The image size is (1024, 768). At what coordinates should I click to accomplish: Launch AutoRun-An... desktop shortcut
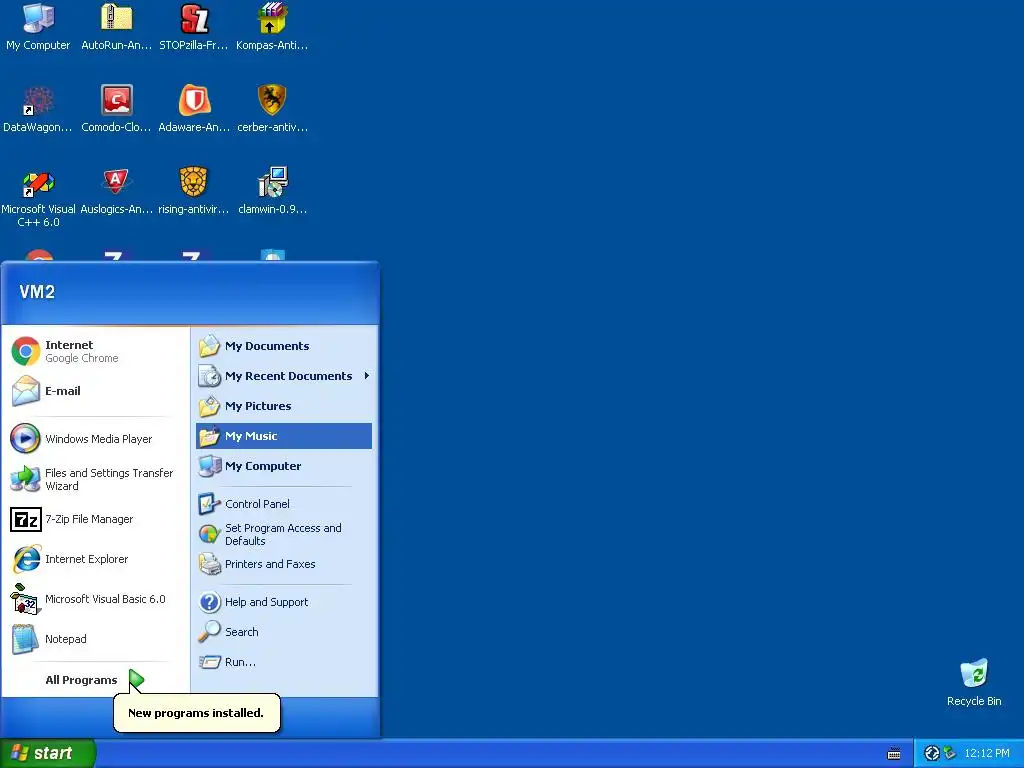116,26
